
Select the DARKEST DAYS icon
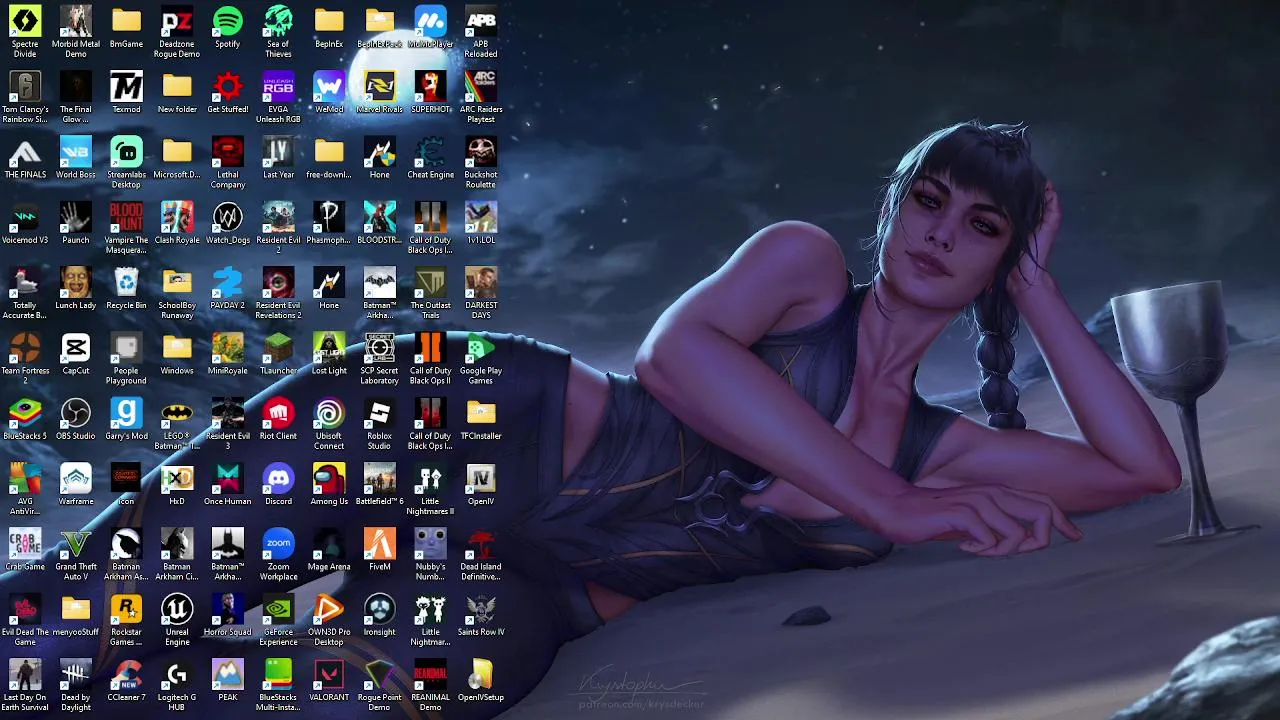click(481, 282)
